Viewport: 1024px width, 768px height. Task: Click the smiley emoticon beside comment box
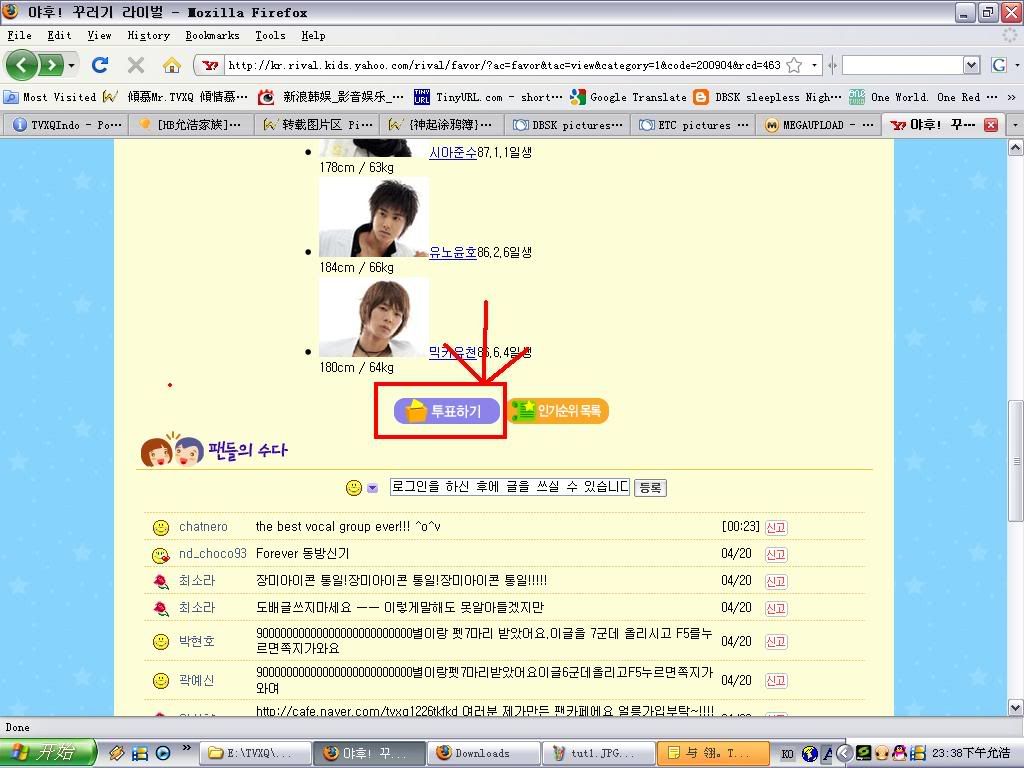click(x=354, y=488)
